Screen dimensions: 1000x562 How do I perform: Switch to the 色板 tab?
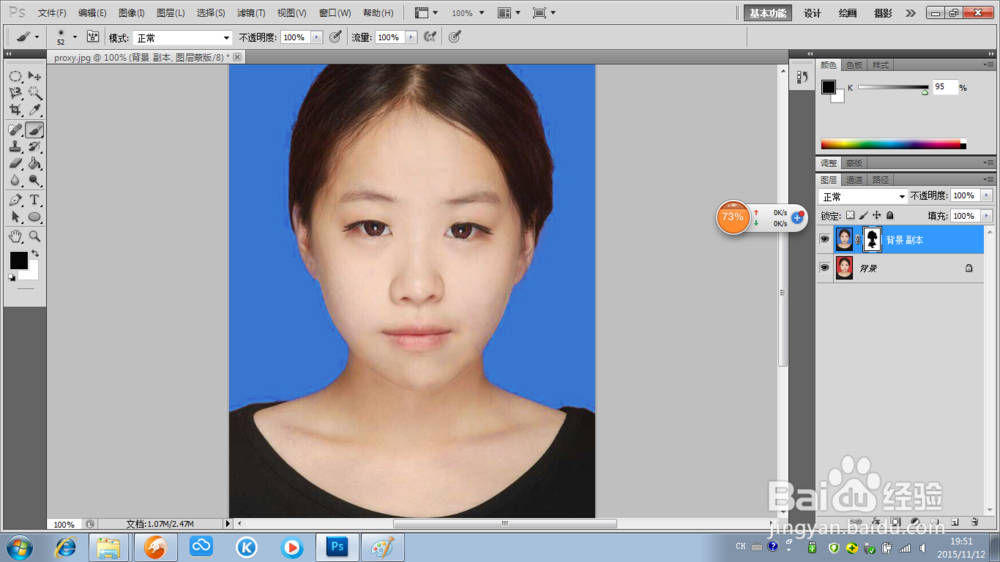[854, 65]
